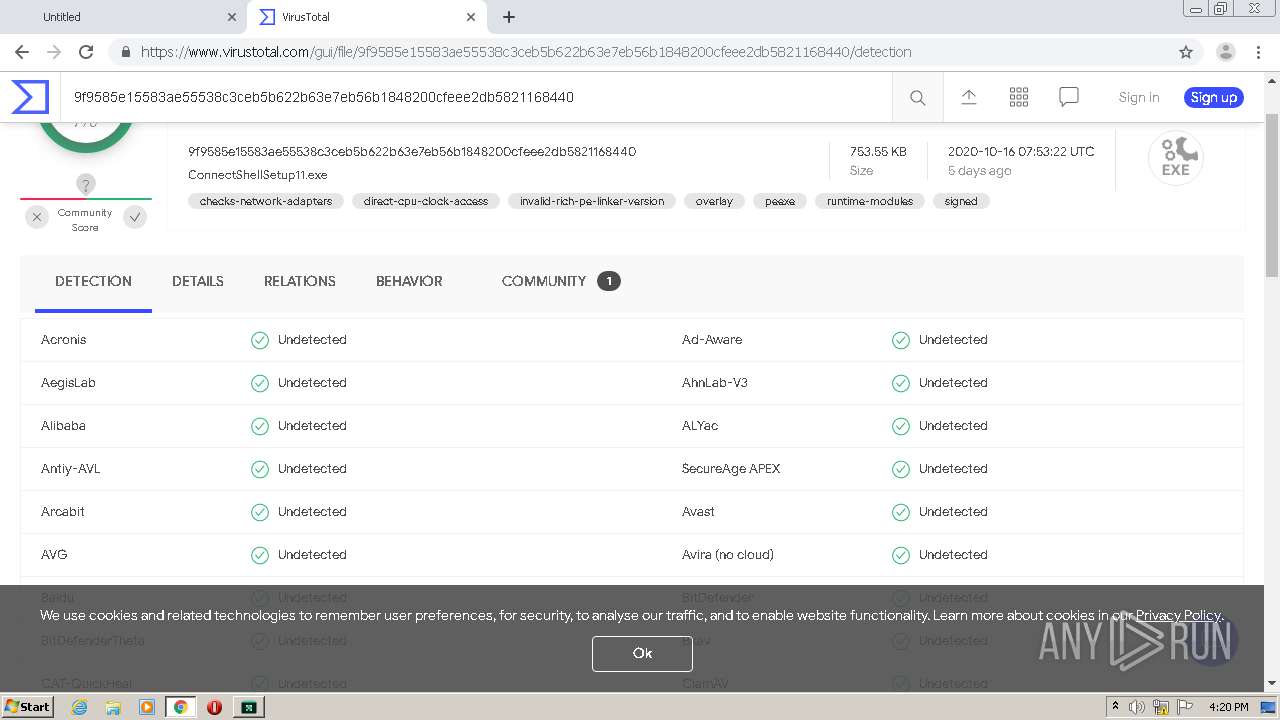The height and width of the screenshot is (720, 1280).
Task: Click the VirusTotal logo icon
Action: click(30, 97)
